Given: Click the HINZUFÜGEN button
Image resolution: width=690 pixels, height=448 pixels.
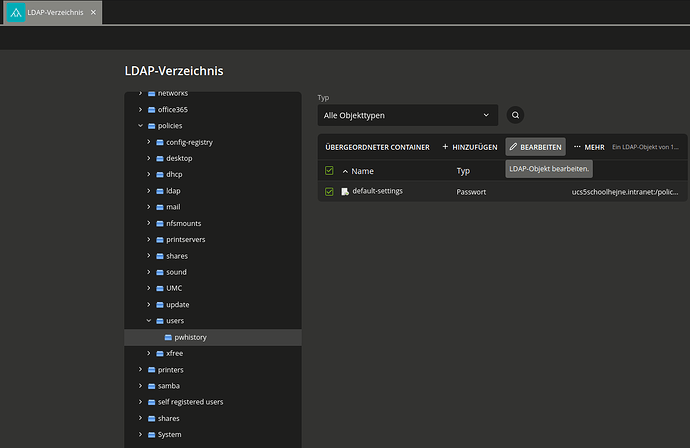Looking at the screenshot, I should pos(470,147).
